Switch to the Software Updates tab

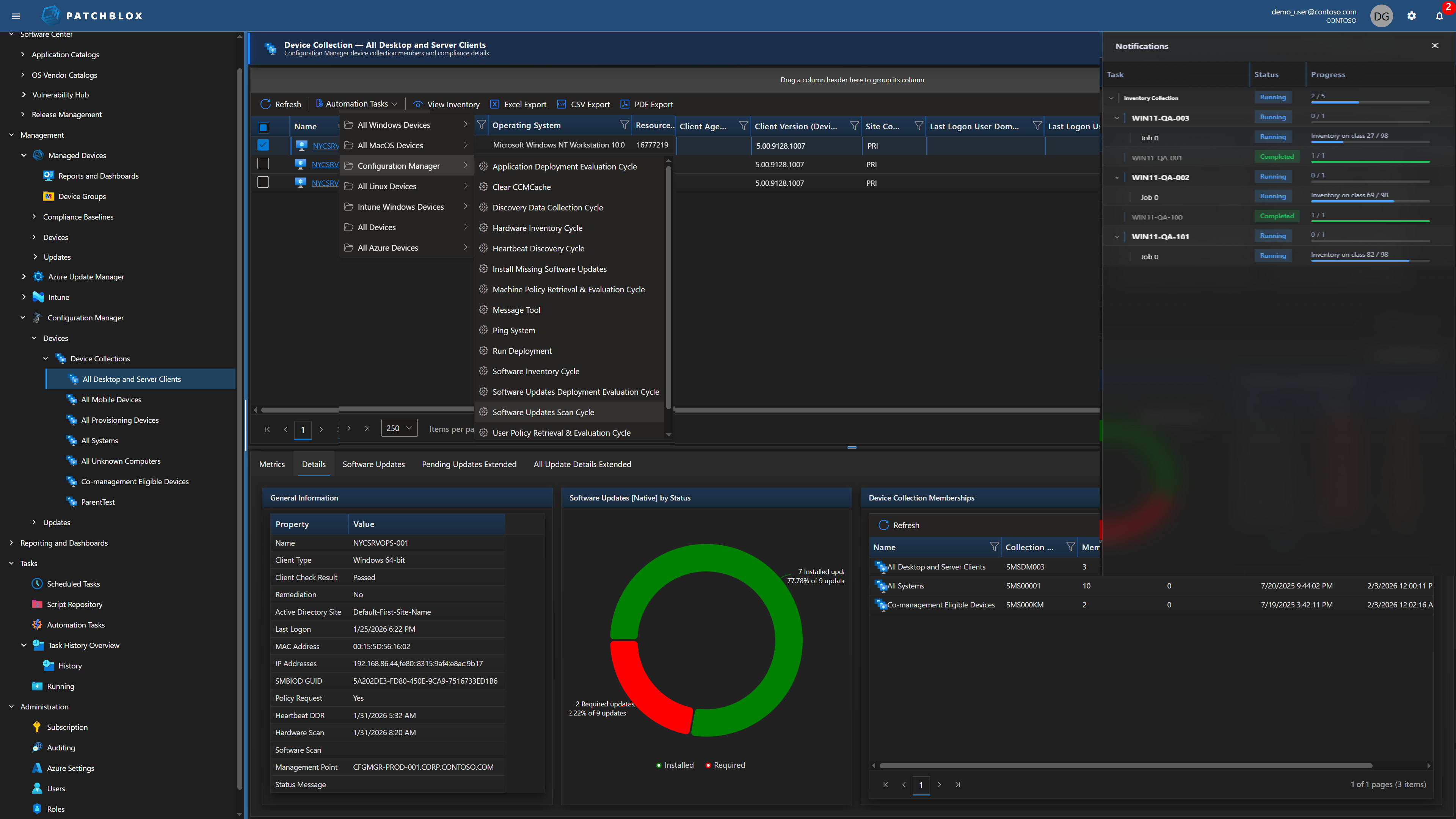[373, 464]
